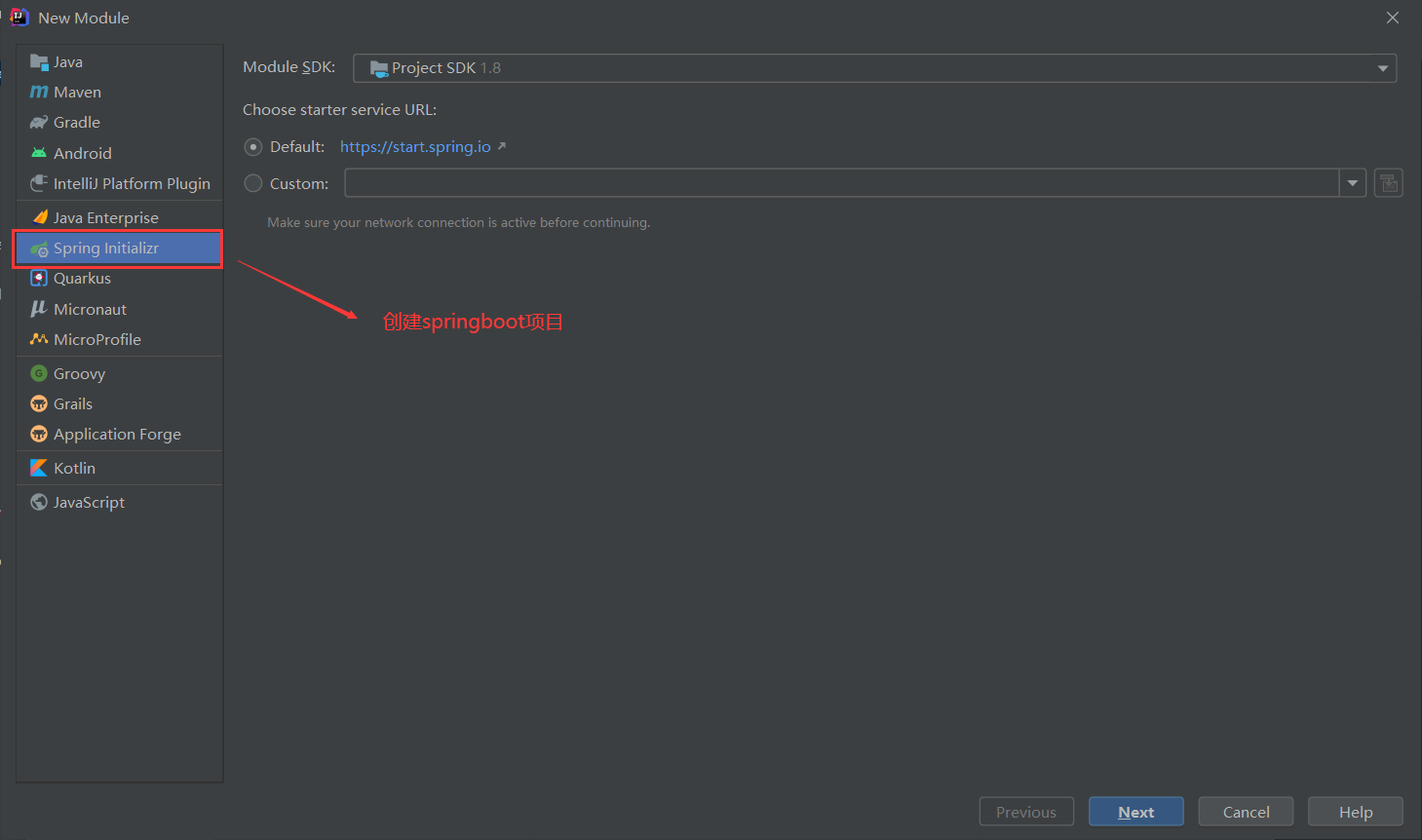This screenshot has height=840, width=1422.
Task: Enable the Custom starter service URL option
Action: click(x=253, y=182)
